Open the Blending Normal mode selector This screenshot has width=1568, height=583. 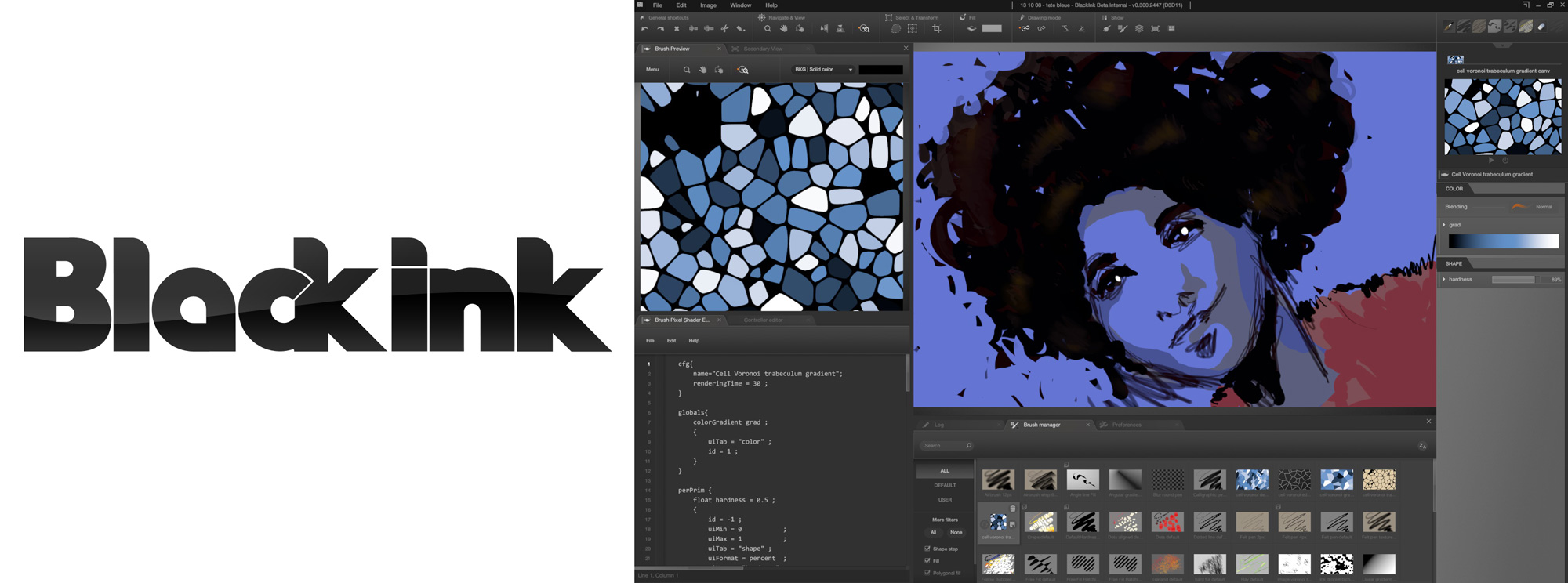(x=1534, y=207)
